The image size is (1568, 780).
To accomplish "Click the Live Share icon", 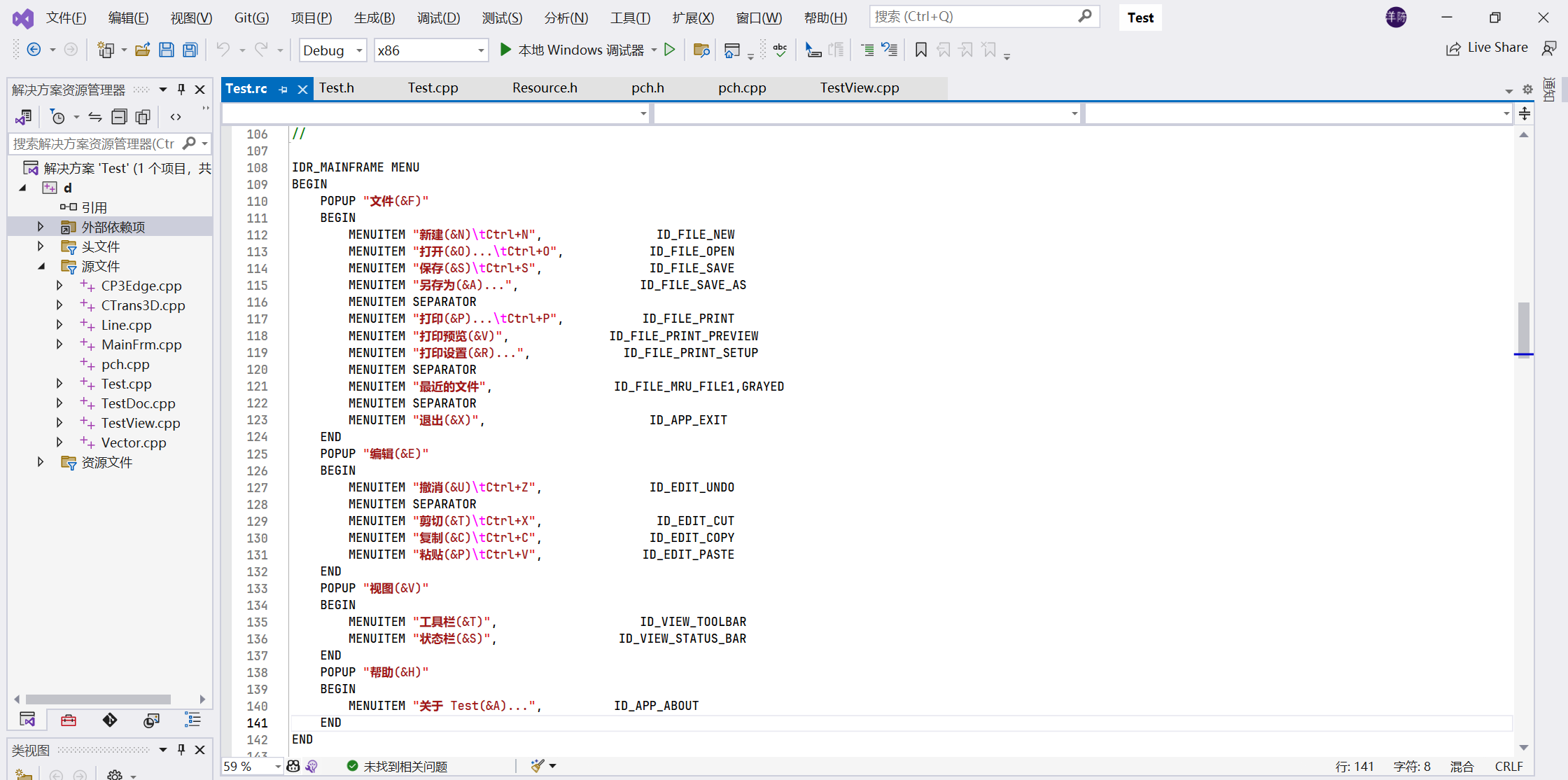I will (x=1451, y=47).
